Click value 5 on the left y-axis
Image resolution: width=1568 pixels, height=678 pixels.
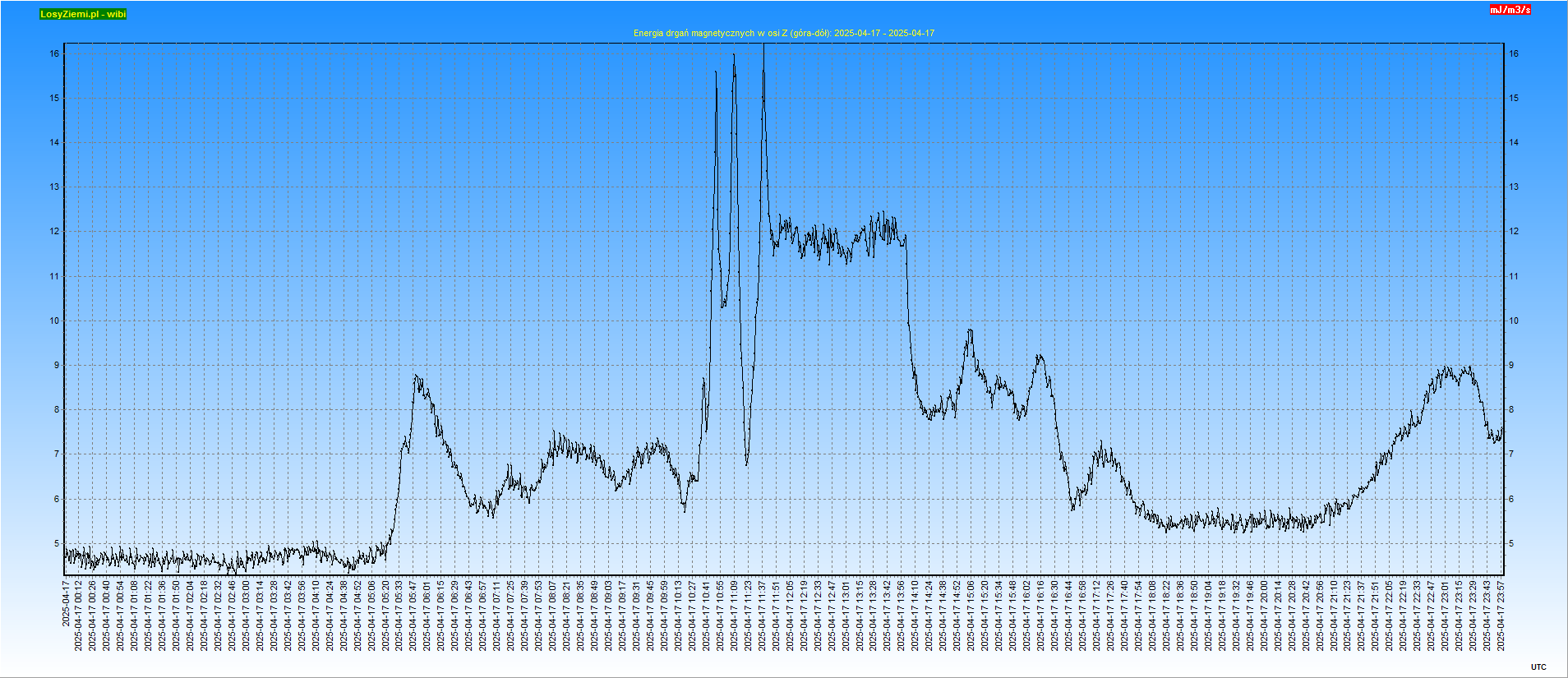pyautogui.click(x=56, y=543)
